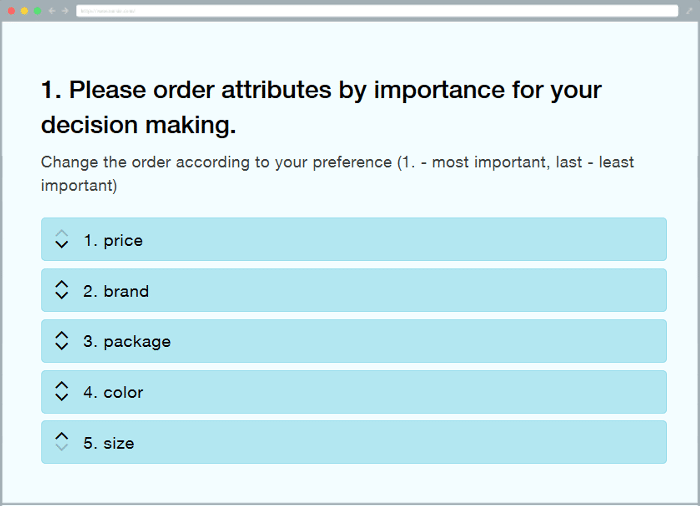Lower color's rank with its down arrow
700x506 pixels.
tap(62, 397)
